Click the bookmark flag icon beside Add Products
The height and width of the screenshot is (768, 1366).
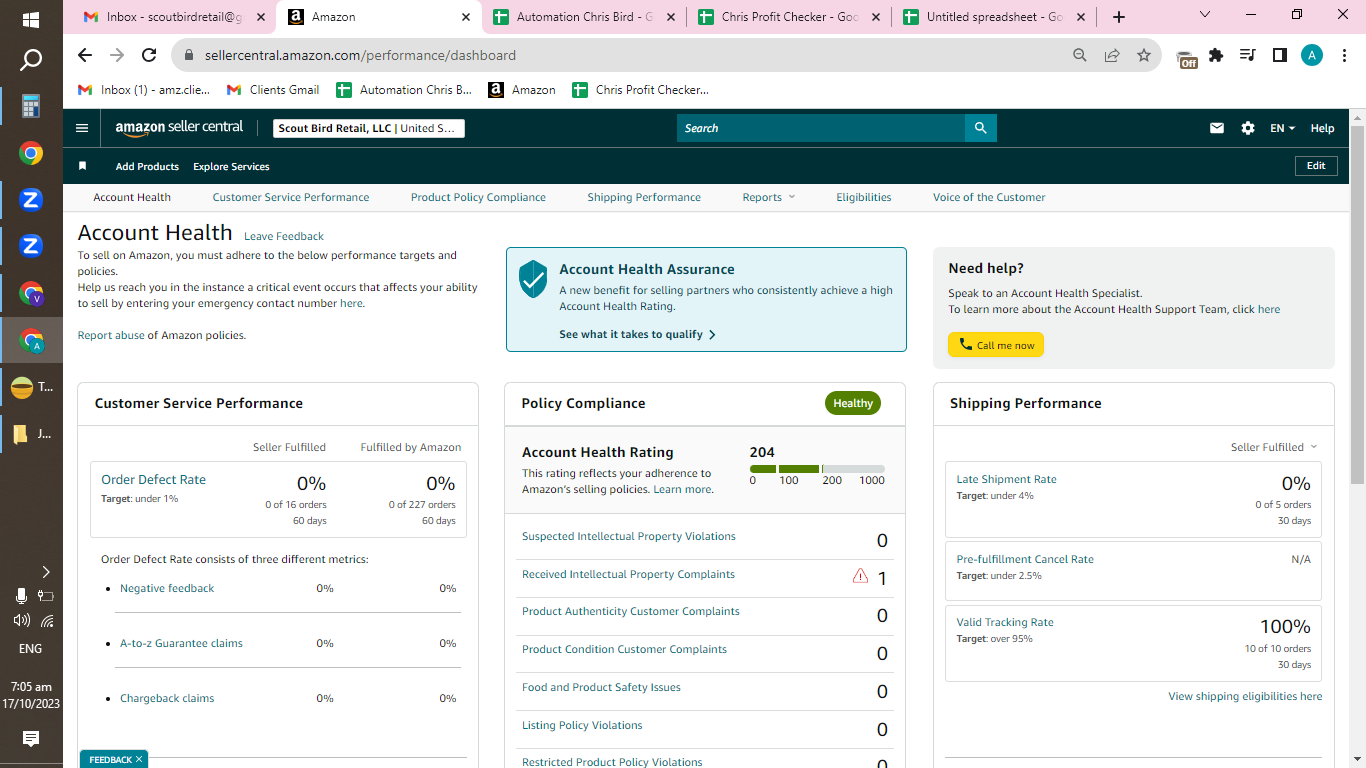[x=83, y=166]
